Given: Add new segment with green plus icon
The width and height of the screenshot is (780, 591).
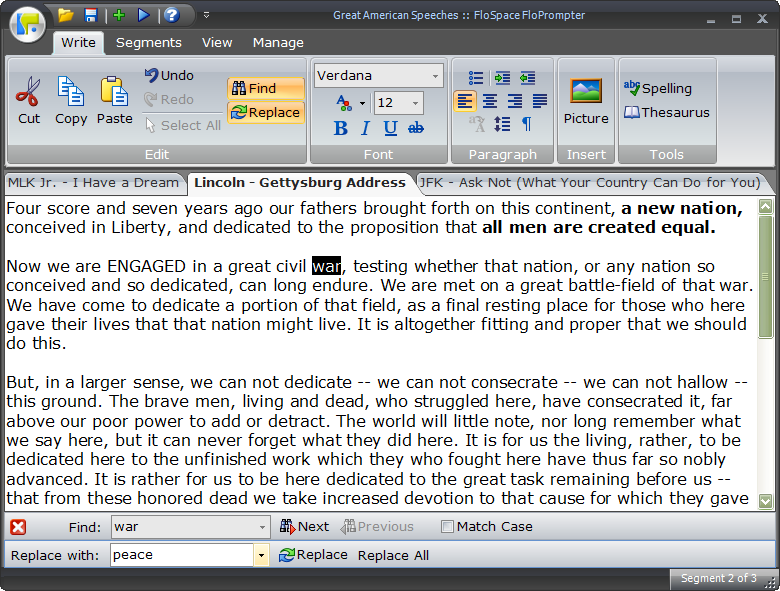Looking at the screenshot, I should pyautogui.click(x=119, y=15).
